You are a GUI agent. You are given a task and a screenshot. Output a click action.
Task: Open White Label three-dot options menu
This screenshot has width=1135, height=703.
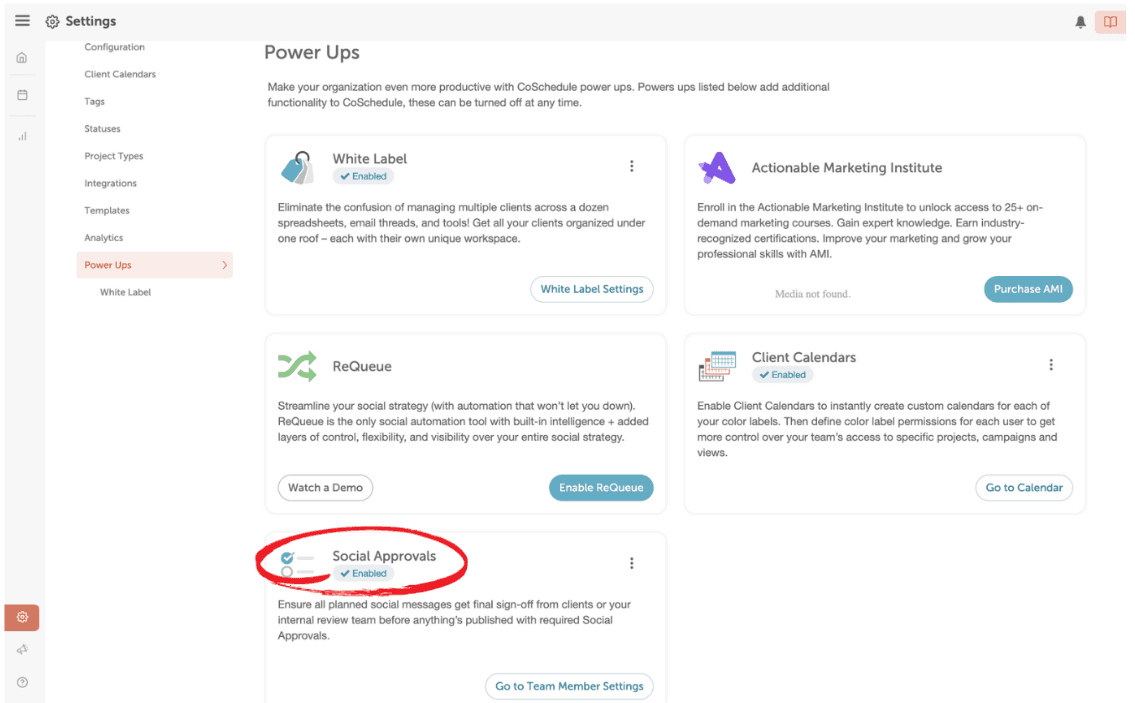point(631,166)
